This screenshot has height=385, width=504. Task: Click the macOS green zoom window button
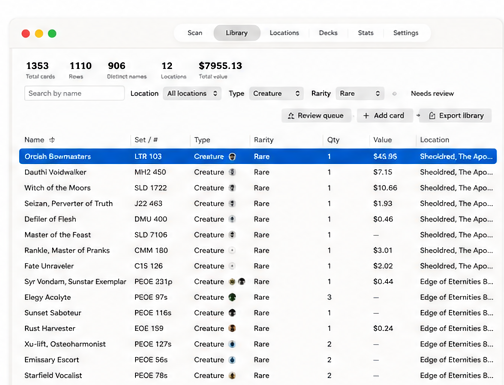pyautogui.click(x=52, y=33)
